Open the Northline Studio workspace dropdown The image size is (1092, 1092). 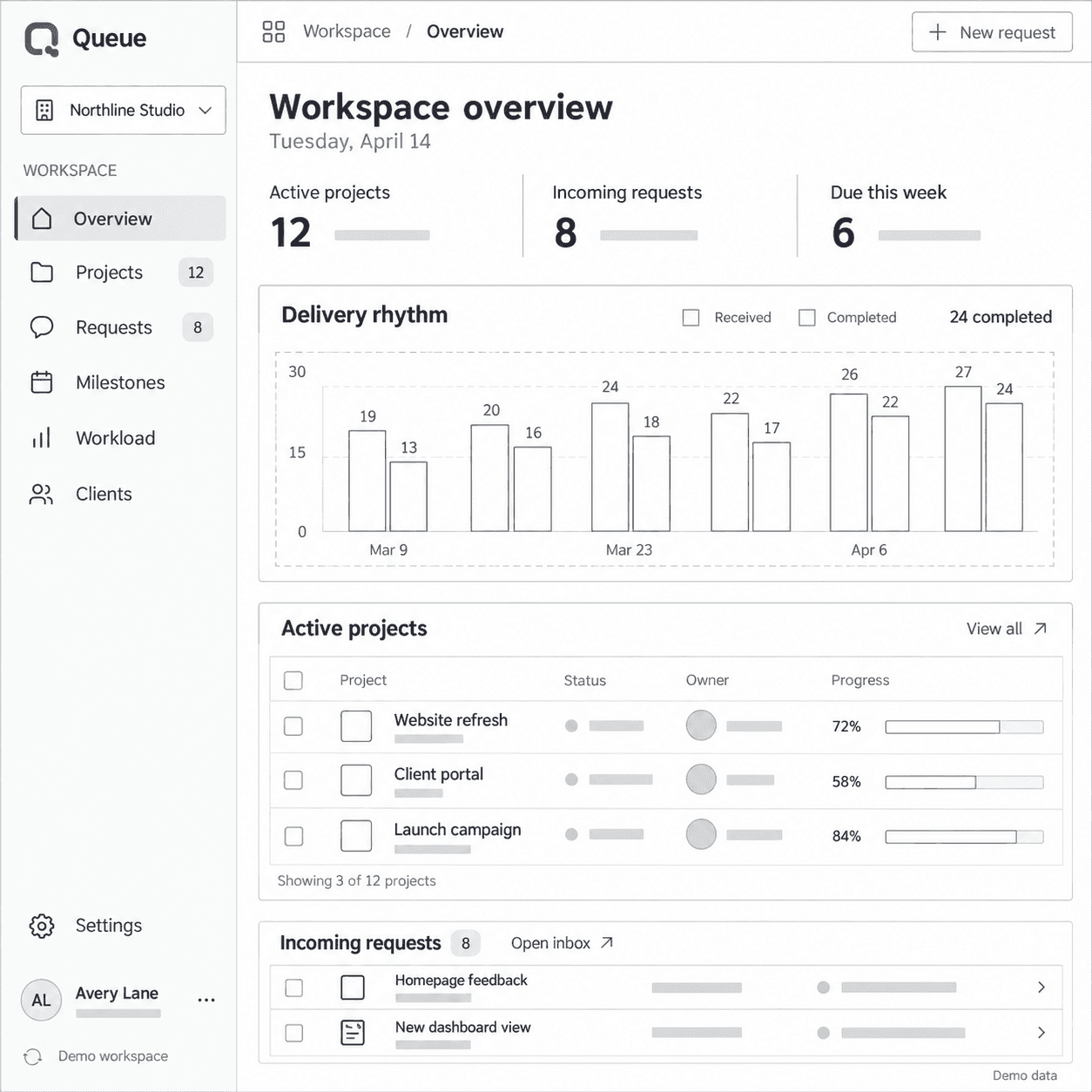123,111
